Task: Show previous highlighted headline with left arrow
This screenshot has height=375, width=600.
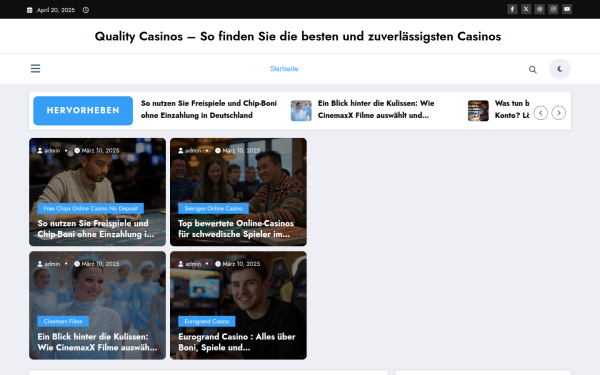Action: 540,113
